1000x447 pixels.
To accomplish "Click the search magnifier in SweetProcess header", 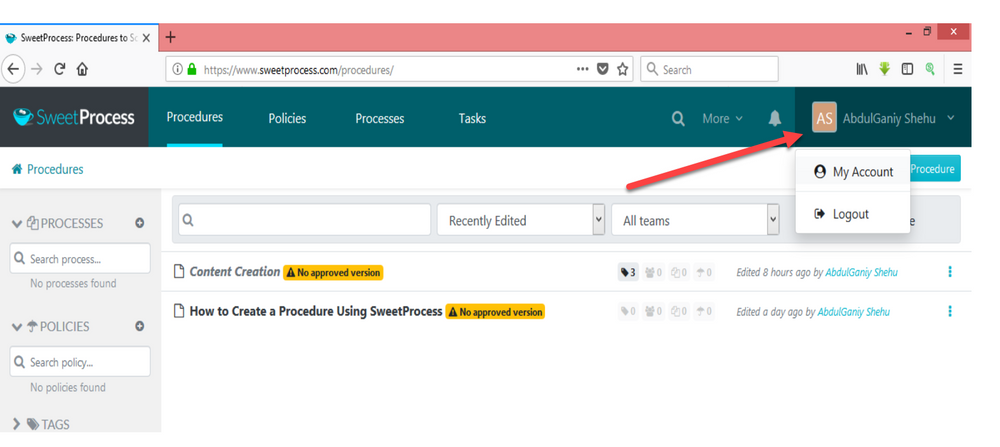I will pyautogui.click(x=678, y=119).
